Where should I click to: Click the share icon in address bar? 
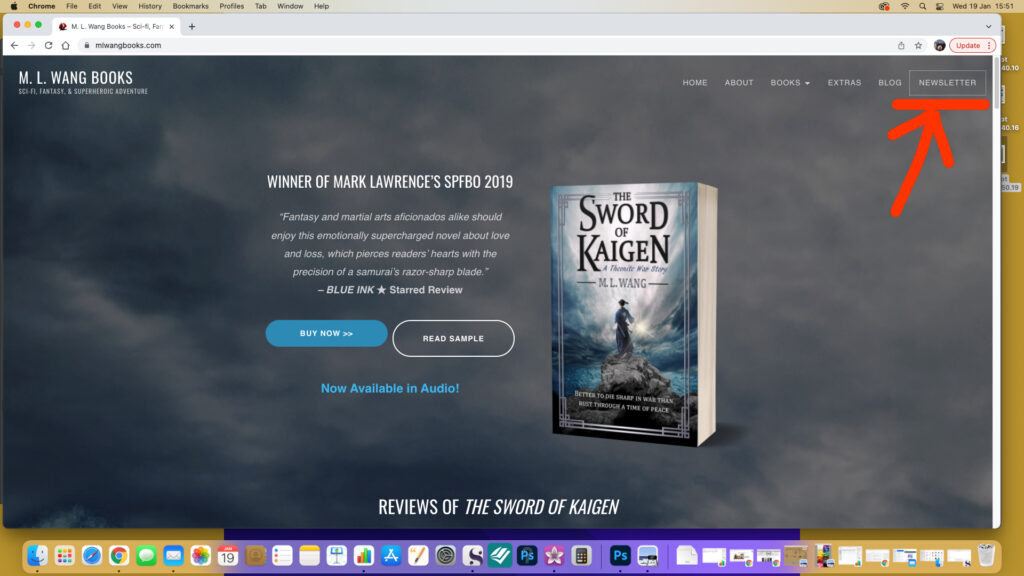click(901, 45)
